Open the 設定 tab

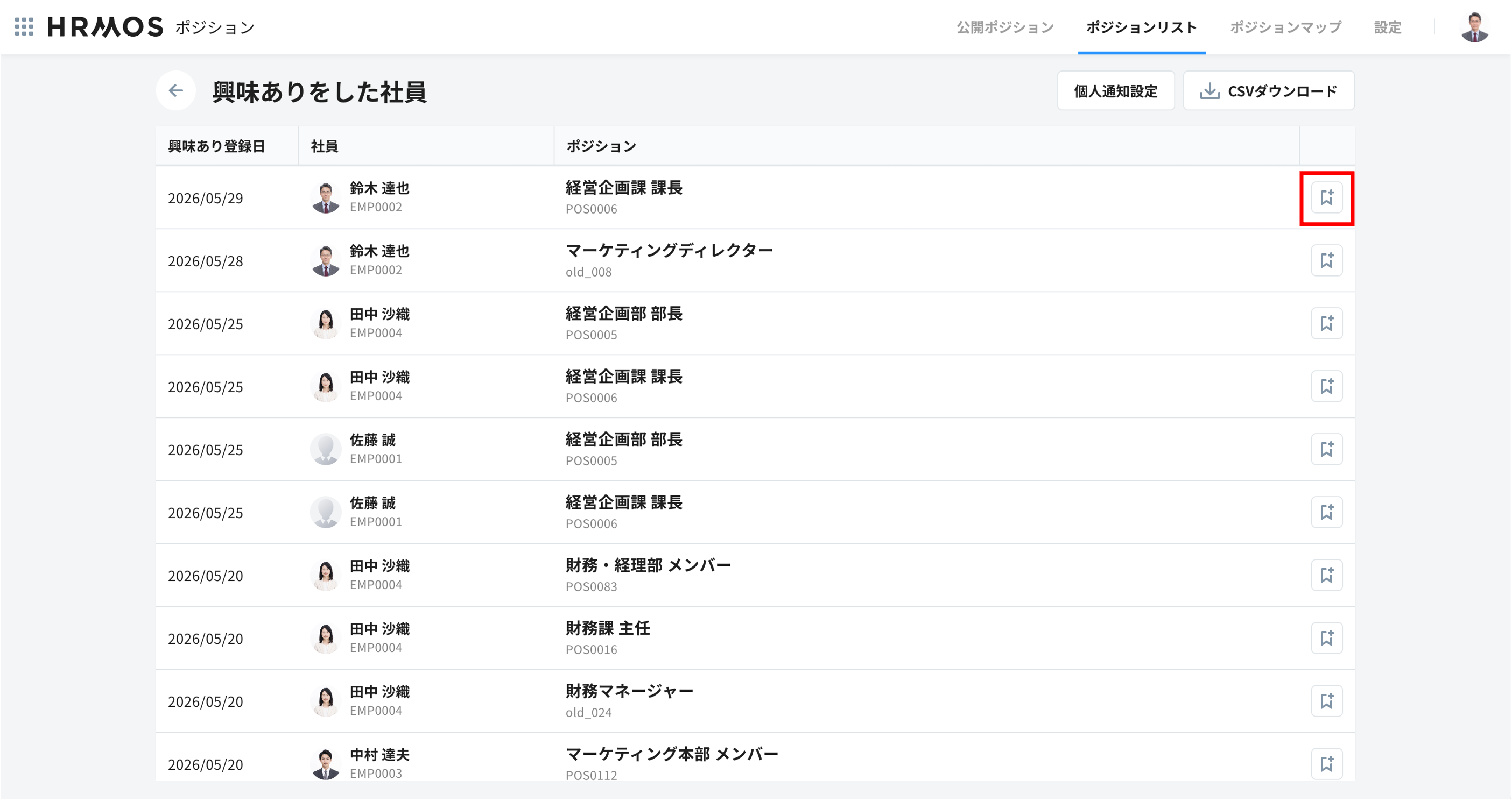(1388, 27)
